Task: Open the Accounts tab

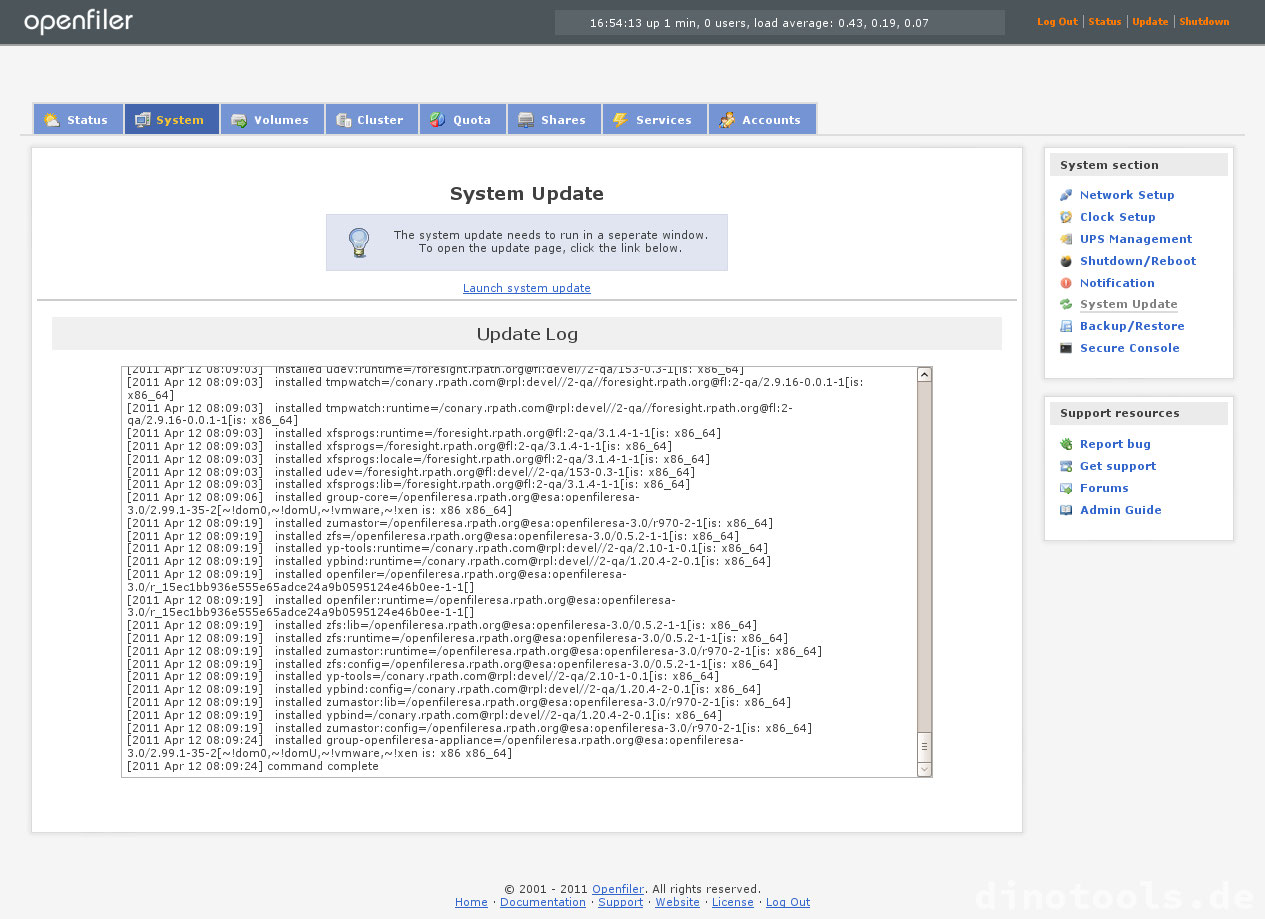Action: (x=762, y=119)
